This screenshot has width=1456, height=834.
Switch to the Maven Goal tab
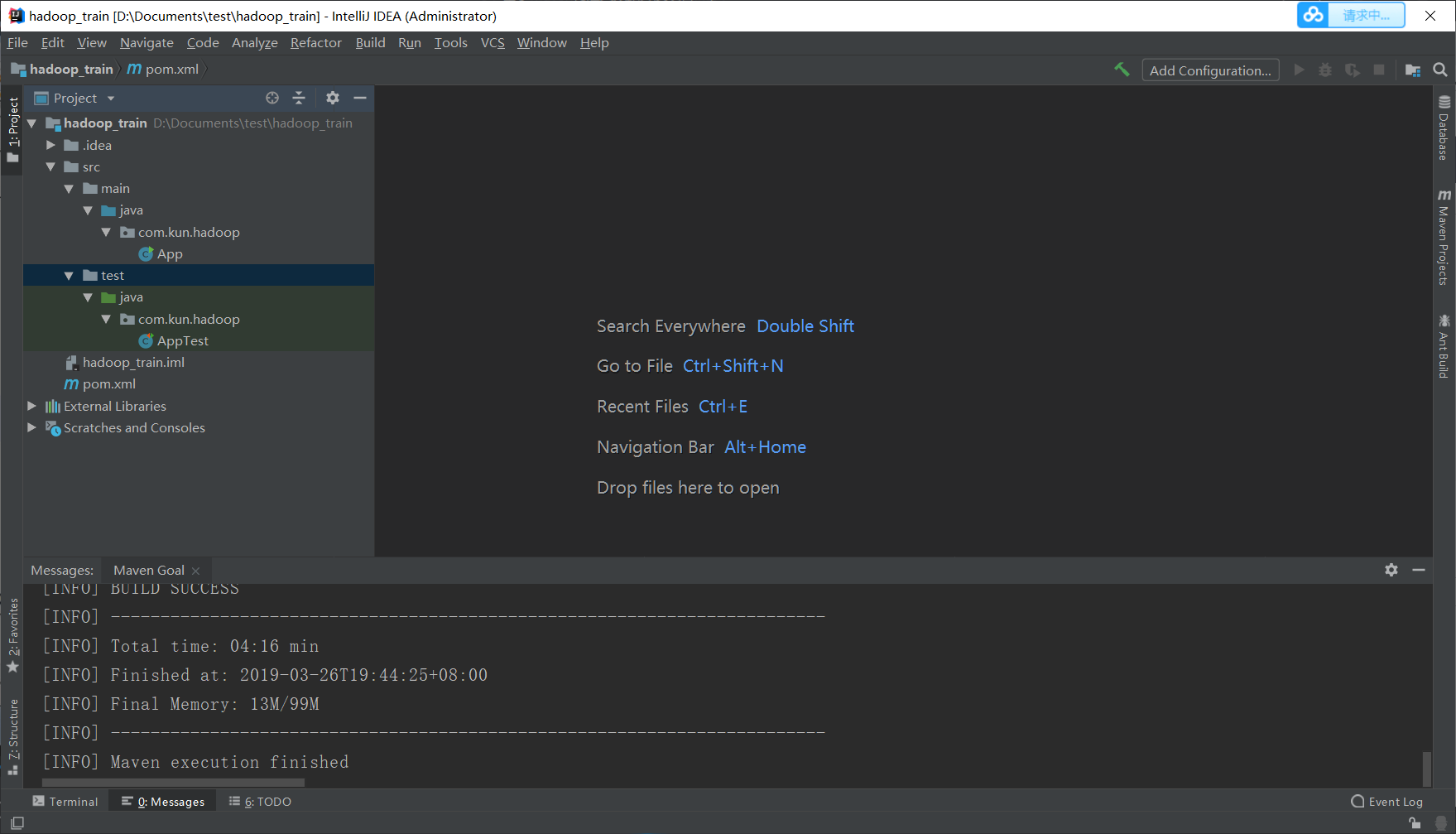click(x=149, y=570)
